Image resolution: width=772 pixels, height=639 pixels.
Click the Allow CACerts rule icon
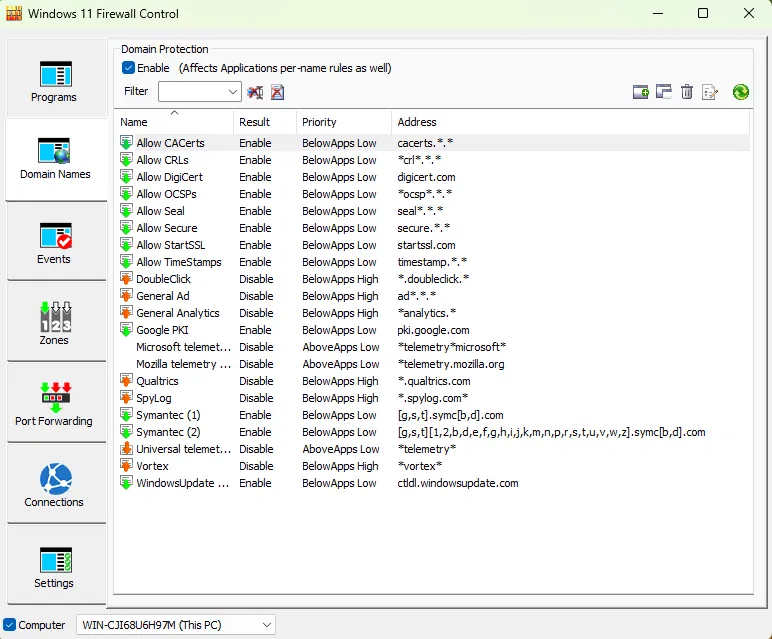tap(126, 143)
